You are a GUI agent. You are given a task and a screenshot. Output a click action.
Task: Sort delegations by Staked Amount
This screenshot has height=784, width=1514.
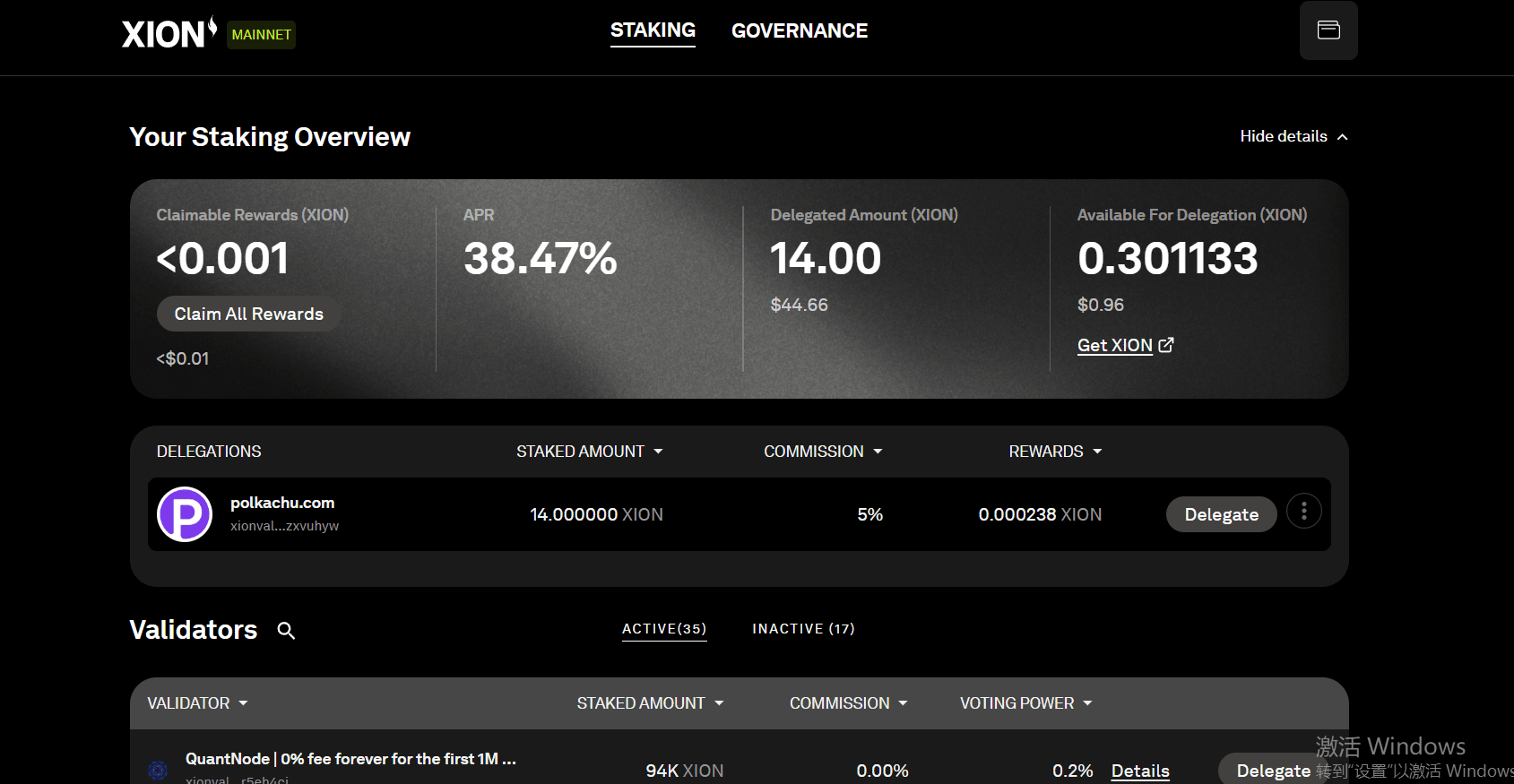tap(590, 452)
